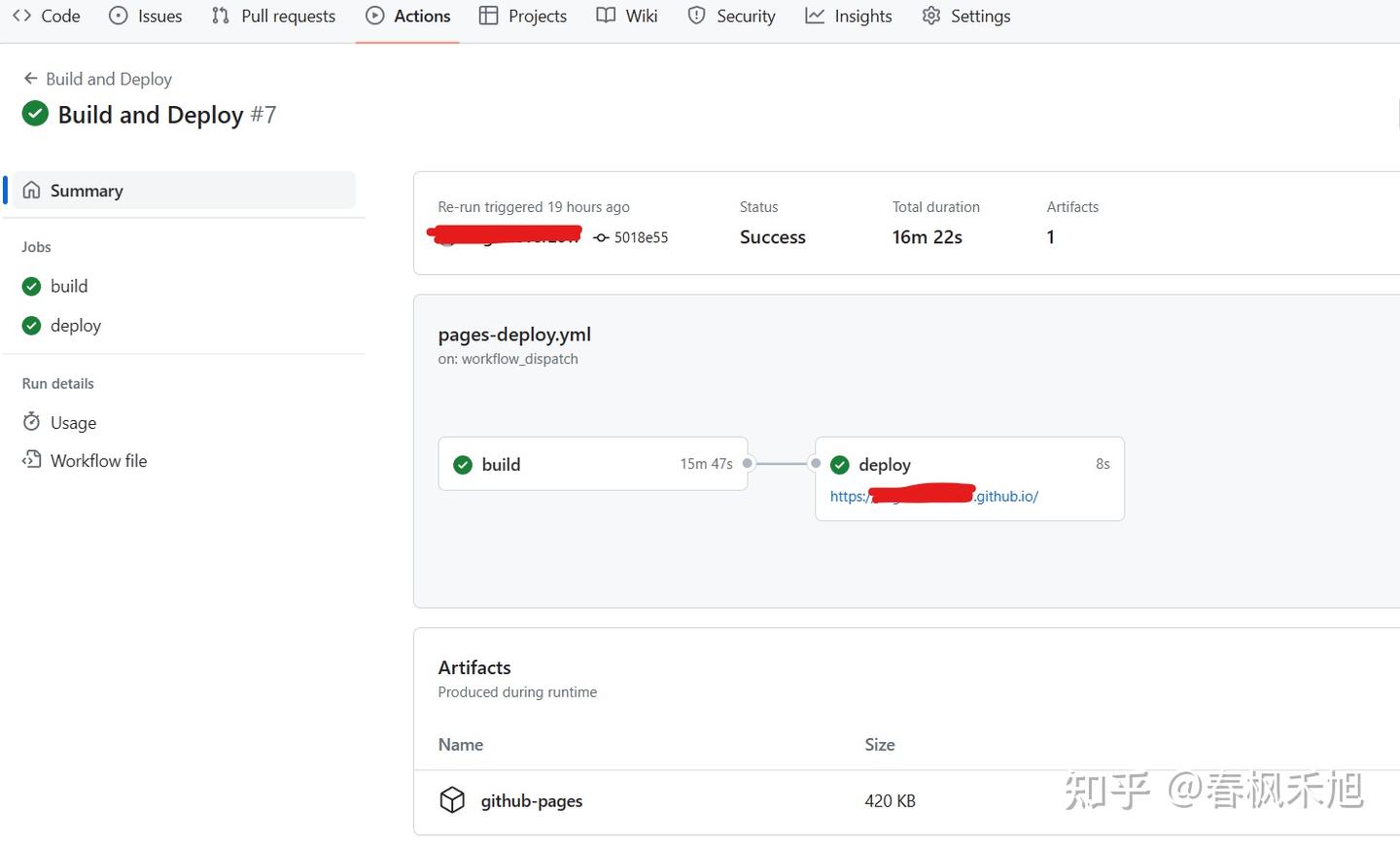1400x847 pixels.
Task: Open the Pull requests tab
Action: pos(272,16)
